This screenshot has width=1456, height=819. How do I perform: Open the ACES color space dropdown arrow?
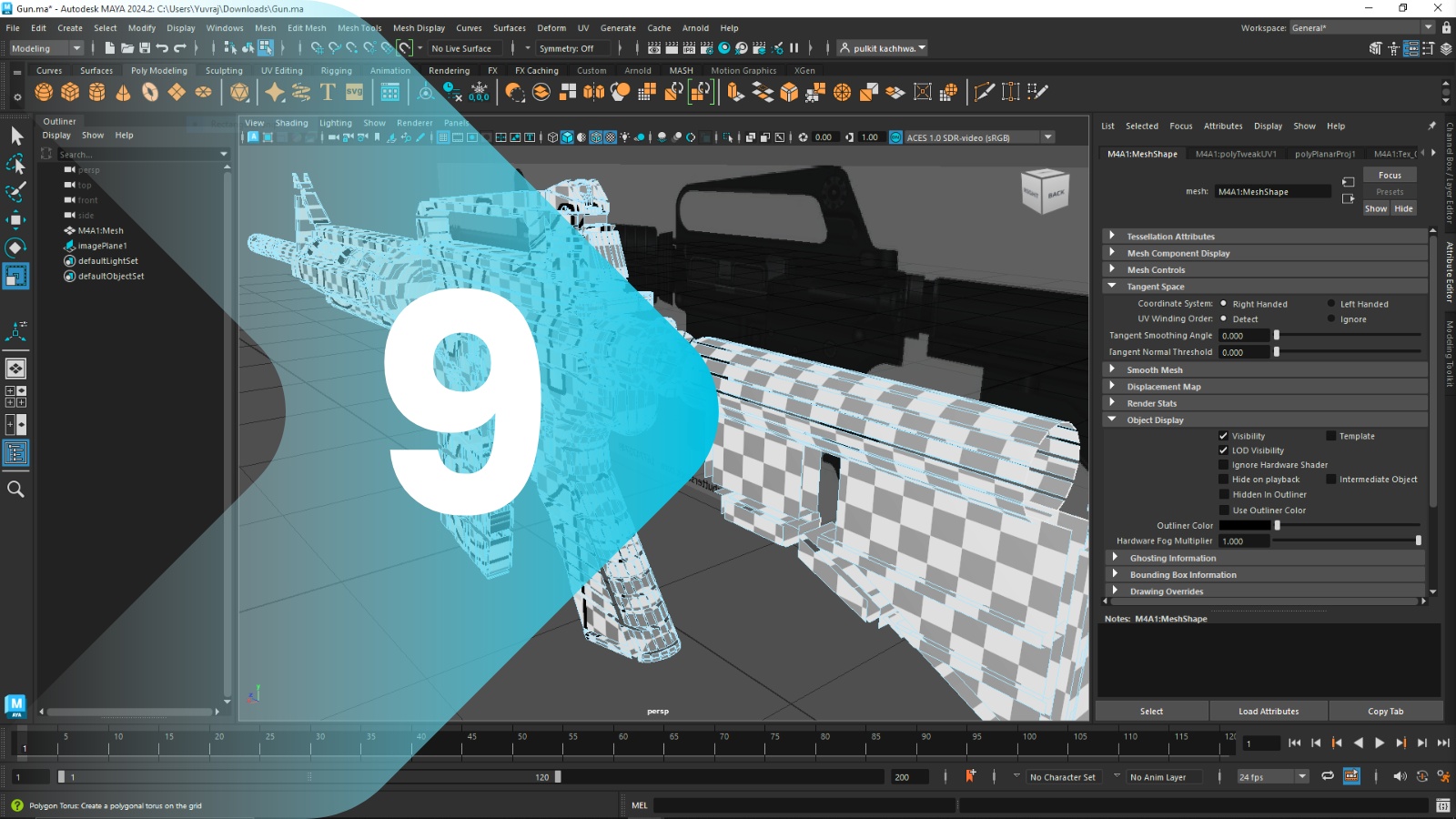pos(1048,137)
